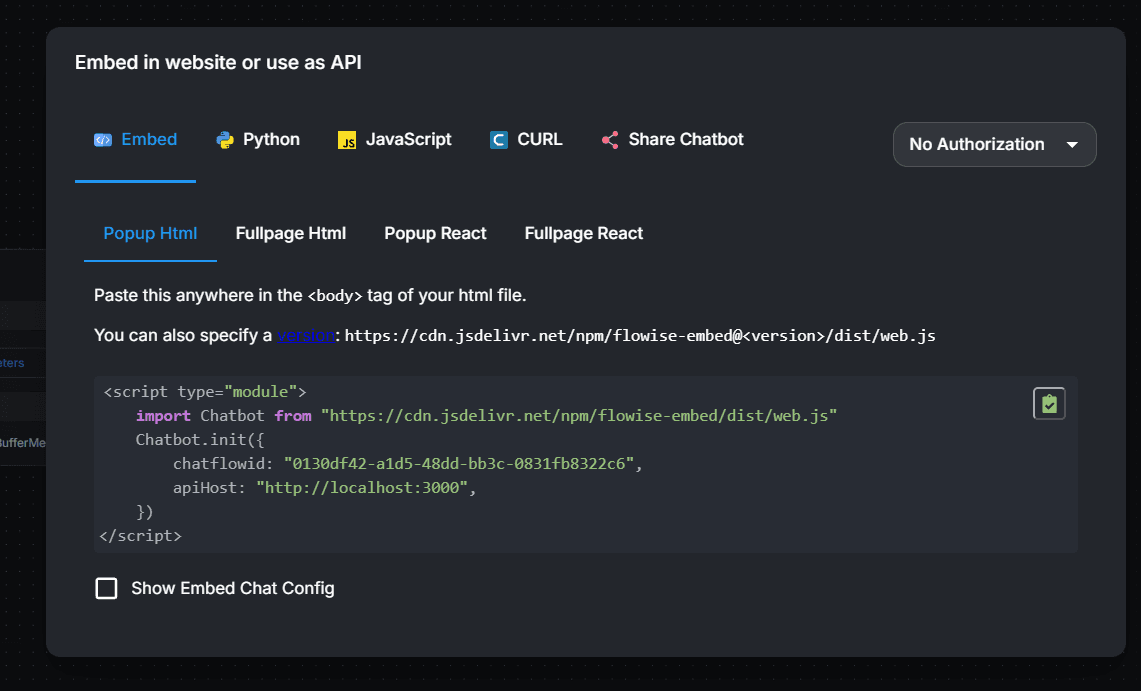This screenshot has height=691, width=1141.
Task: Click the chatflowid value 0130df42-a1d5-48dd-bb3c-0831fb8322c6
Action: coord(459,463)
